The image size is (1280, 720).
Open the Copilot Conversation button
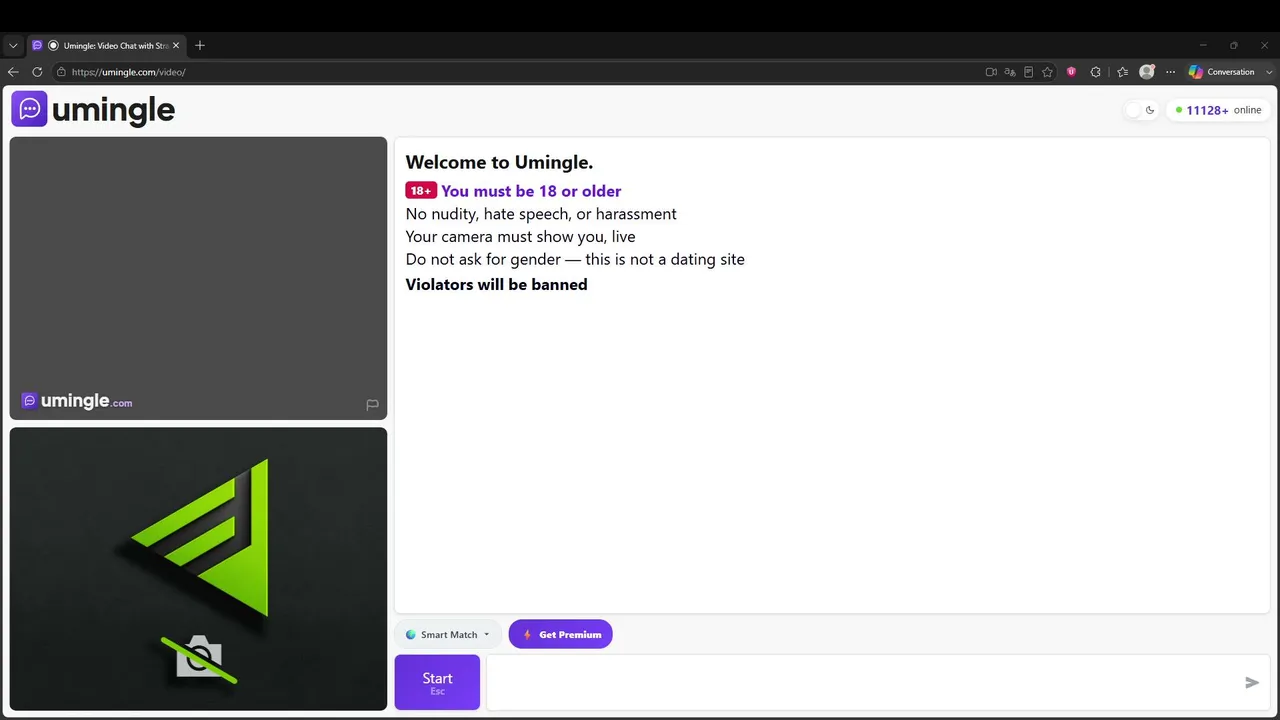click(x=1221, y=72)
